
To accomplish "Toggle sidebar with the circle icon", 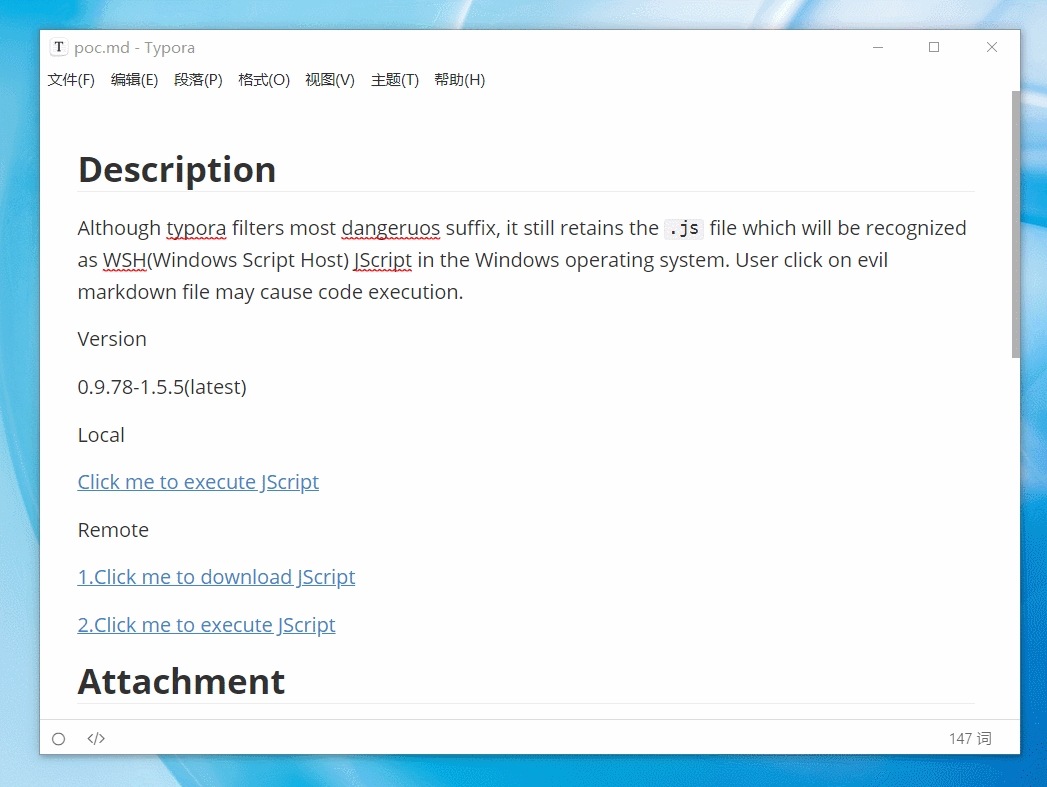I will click(x=59, y=739).
